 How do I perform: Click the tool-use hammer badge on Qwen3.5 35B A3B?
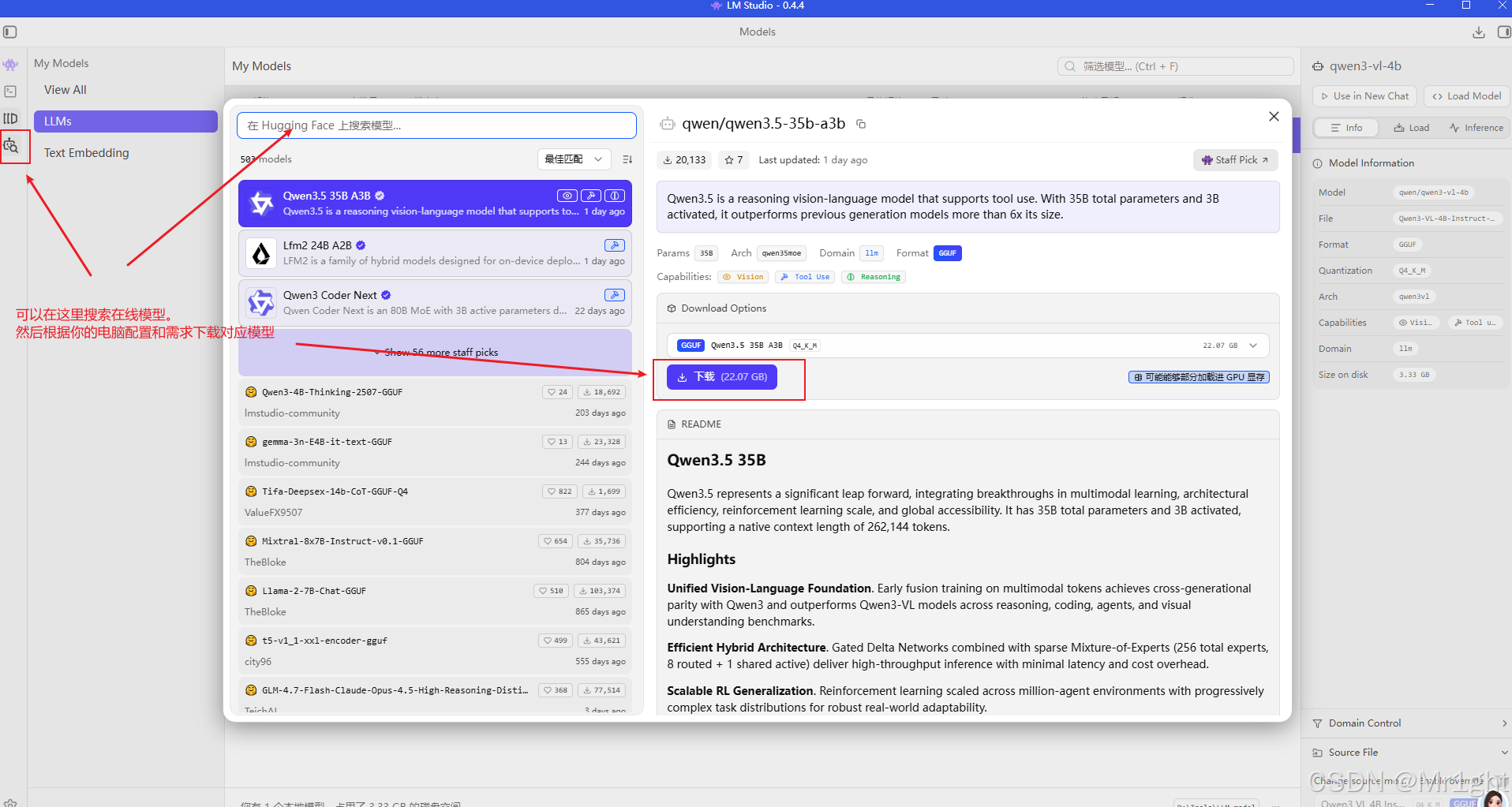(x=591, y=196)
